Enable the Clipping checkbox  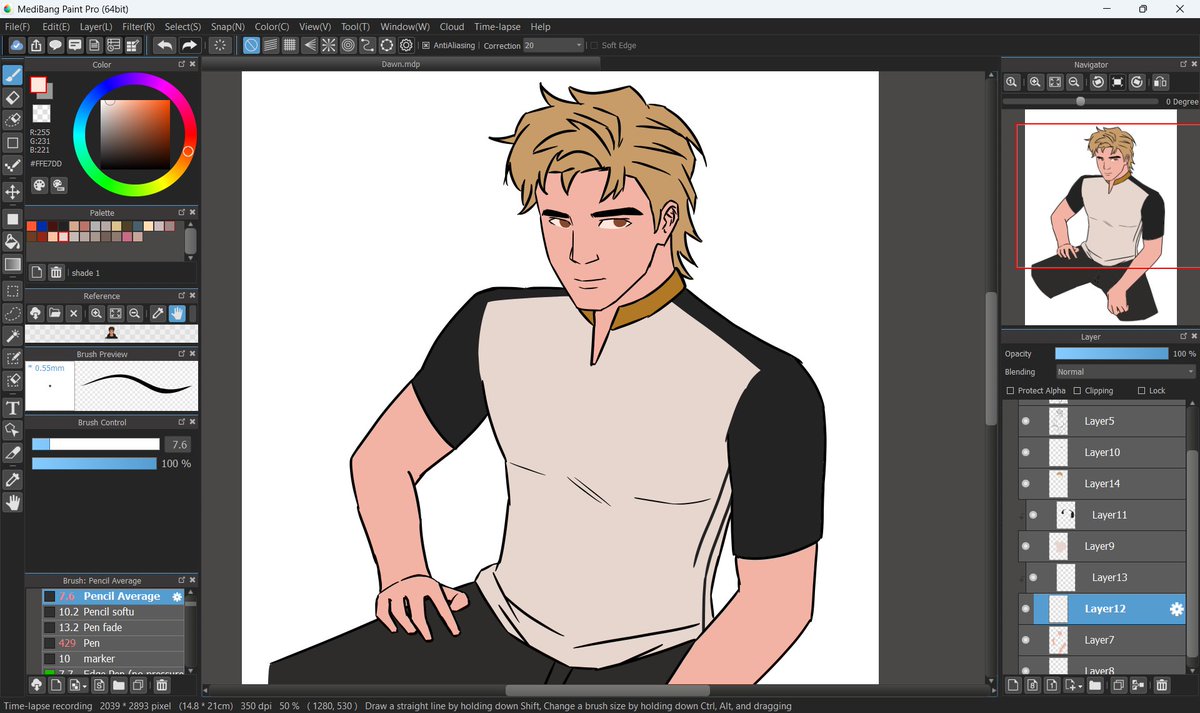click(1077, 390)
